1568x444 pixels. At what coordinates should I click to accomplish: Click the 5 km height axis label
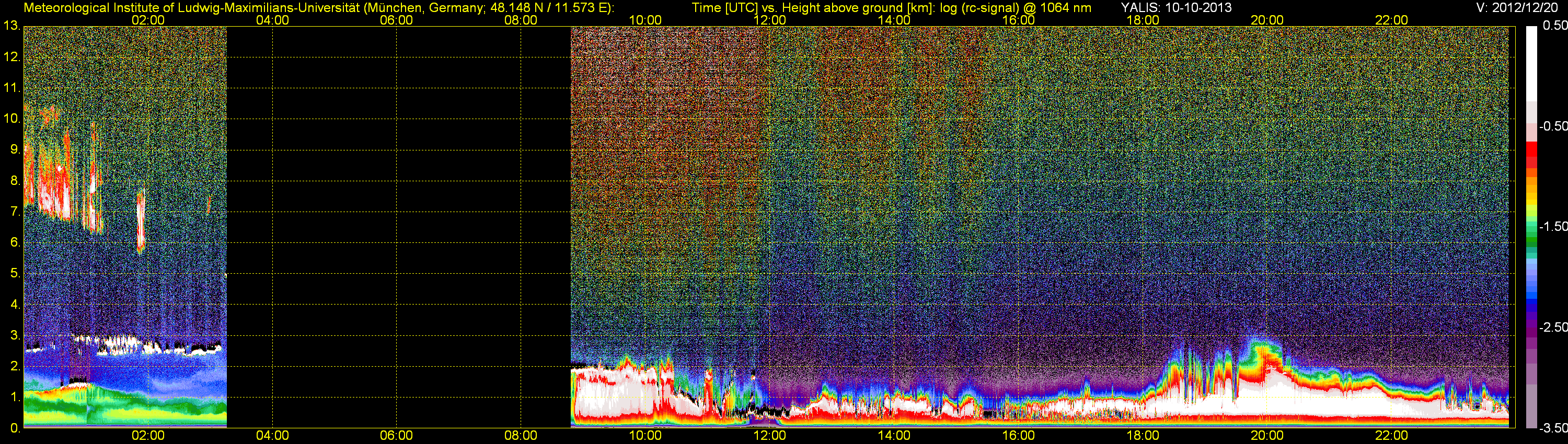15,273
